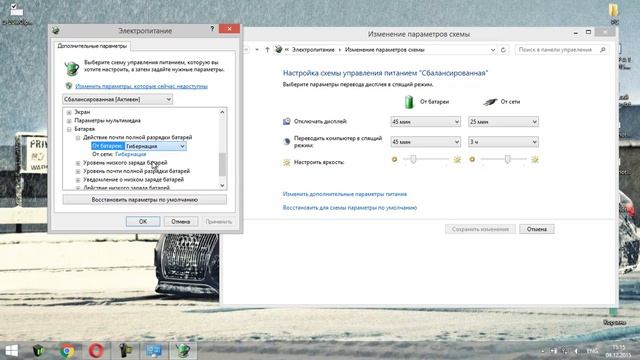Click the taskbar clock and date
Viewport: 640px width, 360px height.
618,351
